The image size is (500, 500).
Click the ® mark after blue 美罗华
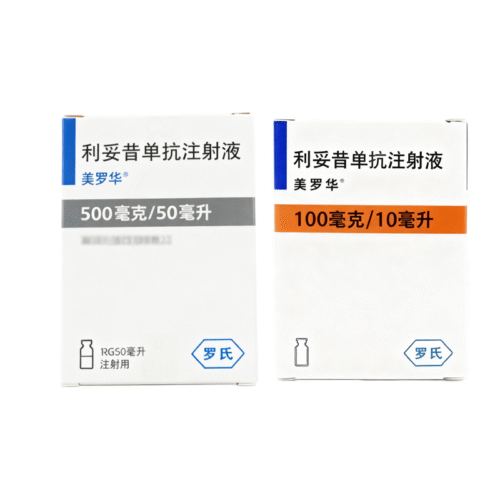coord(126,174)
